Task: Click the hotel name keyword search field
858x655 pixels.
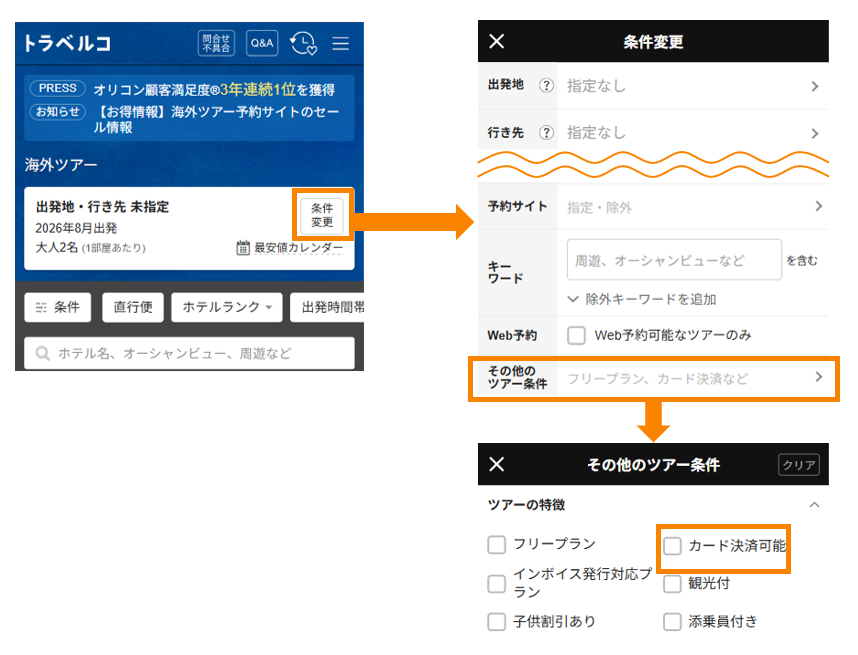Action: pos(189,353)
